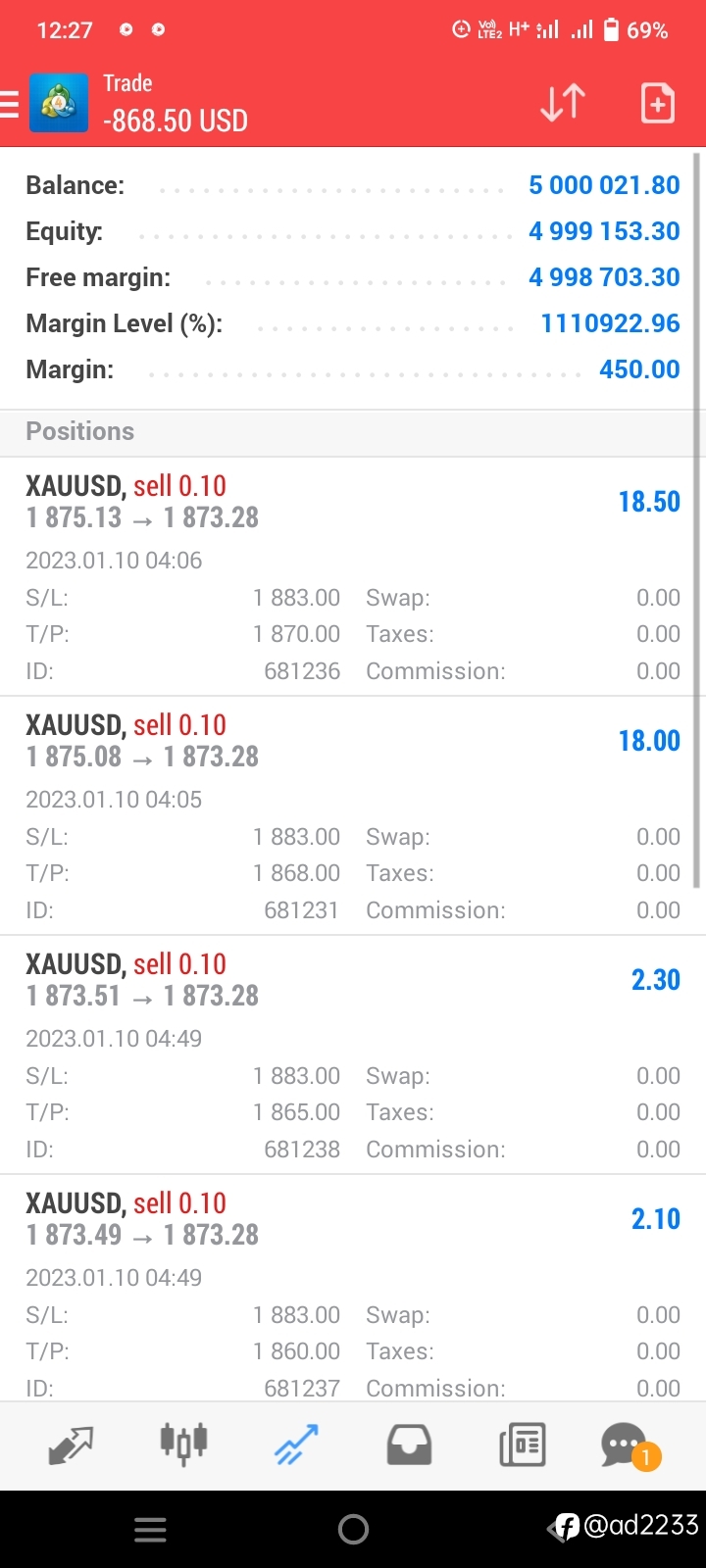Open the News newspaper icon
This screenshot has height=1568, width=706.
(x=522, y=1445)
